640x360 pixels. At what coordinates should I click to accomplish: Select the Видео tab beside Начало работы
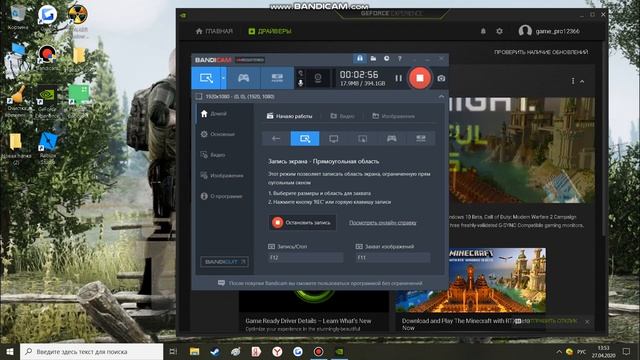[342, 116]
